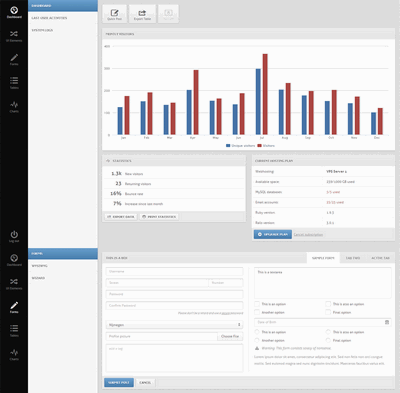The image size is (400, 393).
Task: Open Tables list icon in lower sidebar
Action: point(14,329)
